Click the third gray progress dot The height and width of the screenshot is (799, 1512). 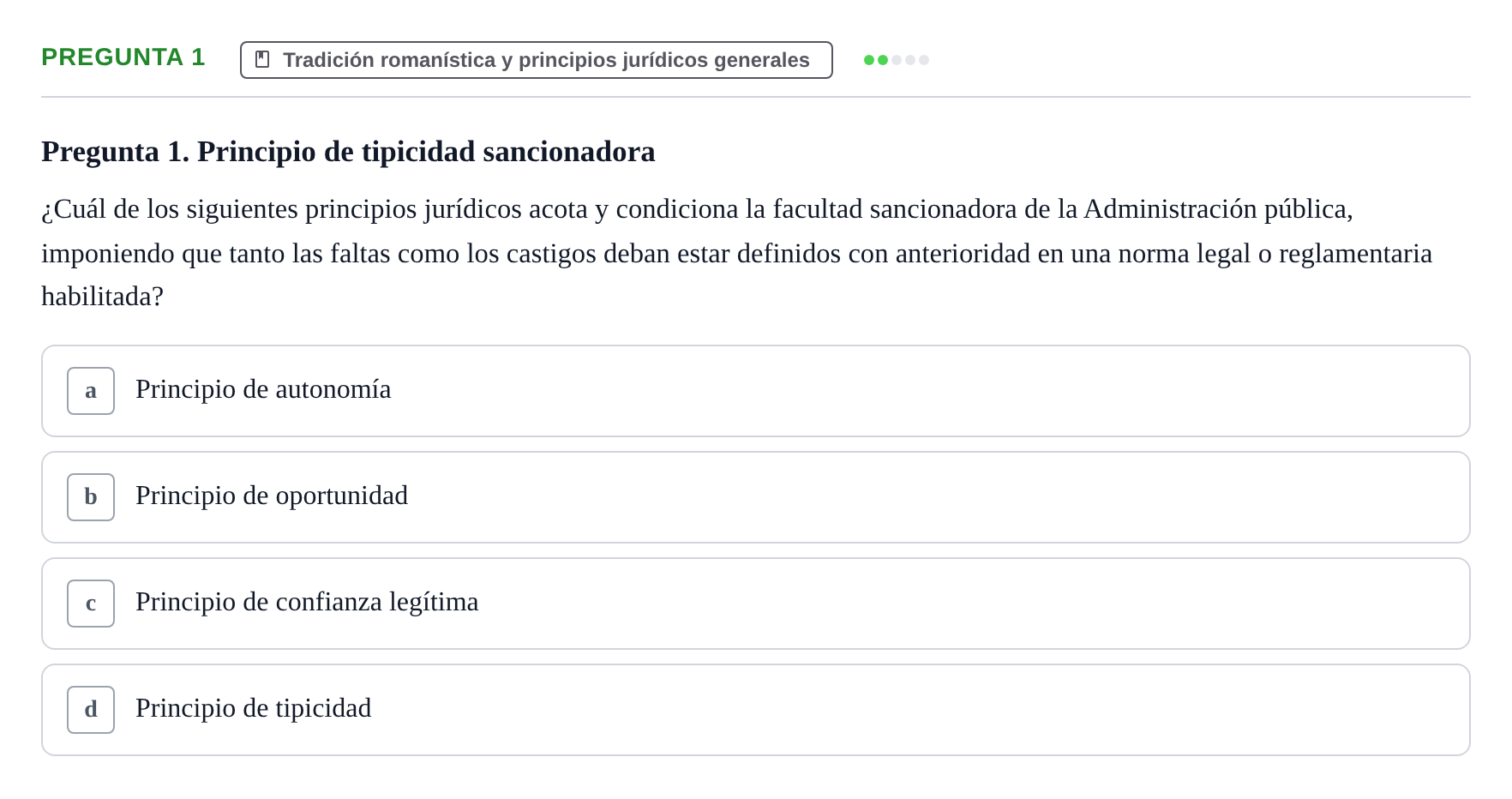[x=897, y=60]
